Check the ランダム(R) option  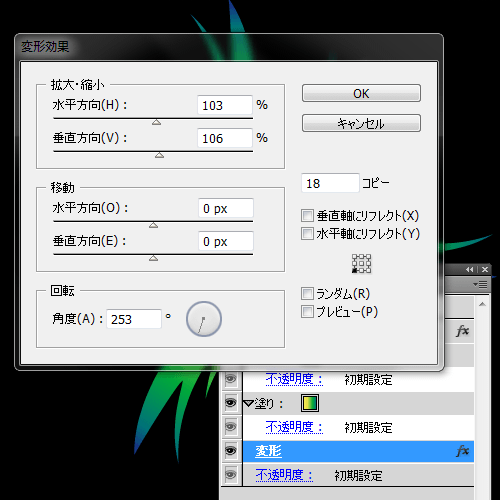(307, 294)
